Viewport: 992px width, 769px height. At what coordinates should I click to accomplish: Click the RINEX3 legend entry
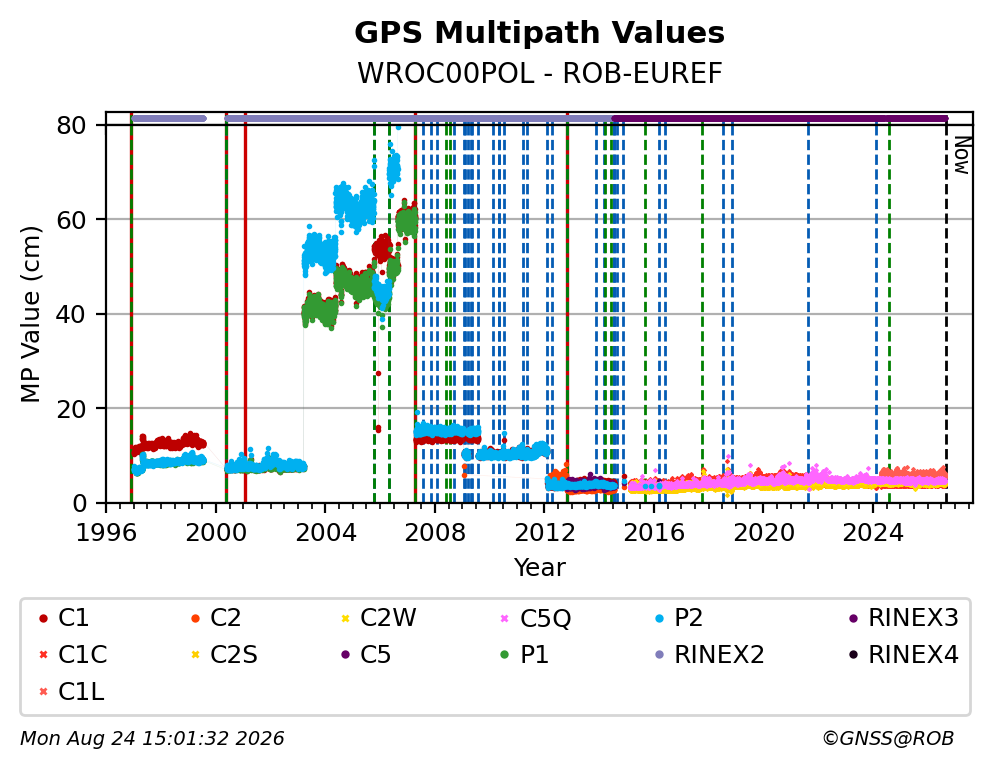[904, 618]
